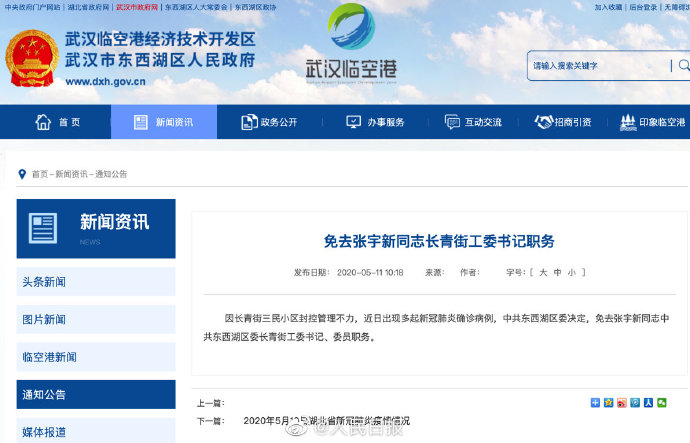
Task: Set font size to 大
Action: coord(543,272)
